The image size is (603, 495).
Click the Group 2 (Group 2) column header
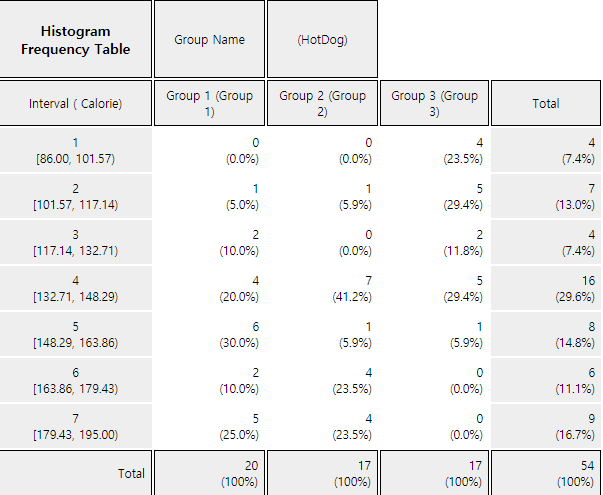[x=322, y=103]
